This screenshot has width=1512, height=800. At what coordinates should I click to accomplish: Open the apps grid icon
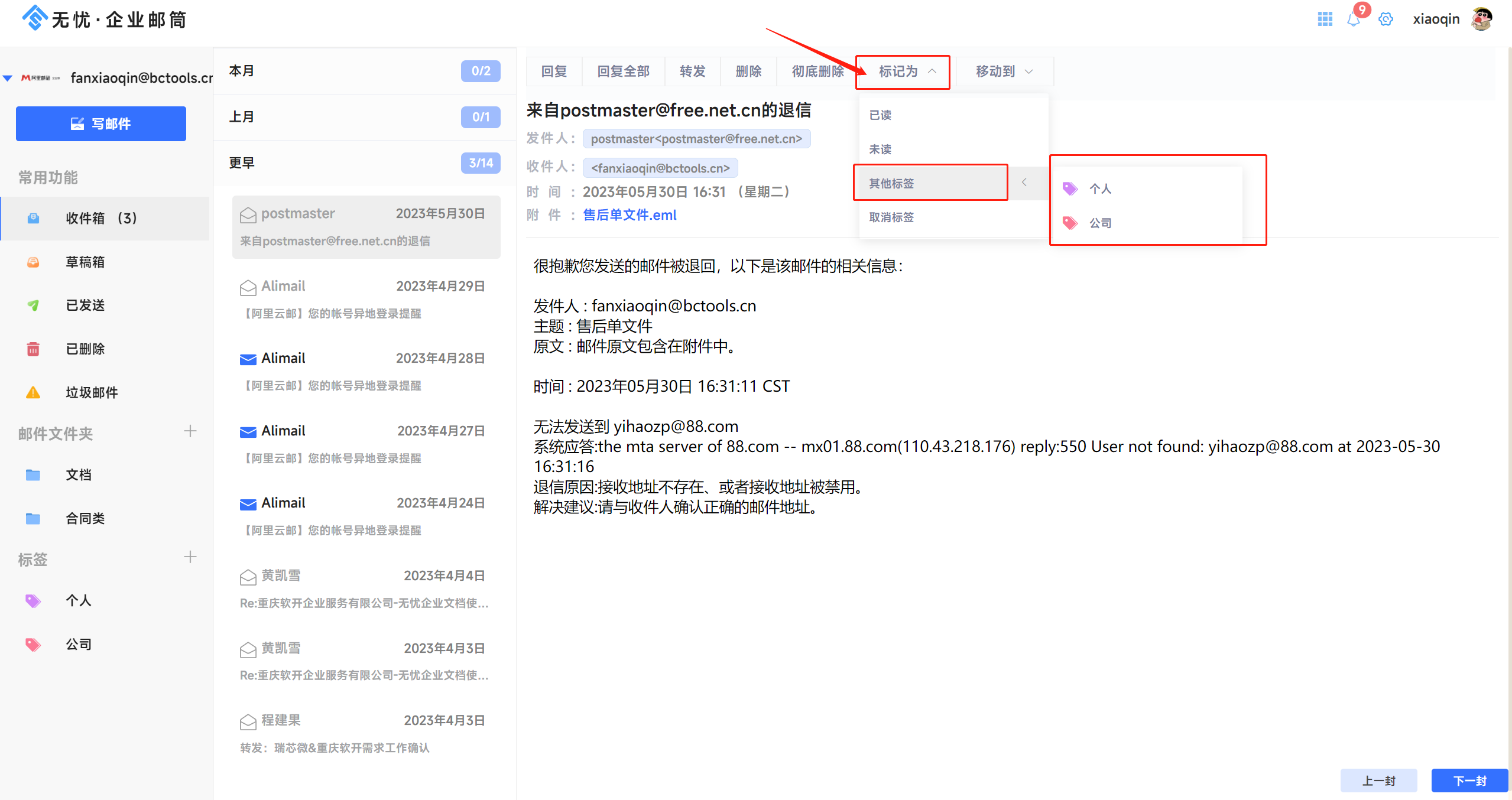(1325, 19)
